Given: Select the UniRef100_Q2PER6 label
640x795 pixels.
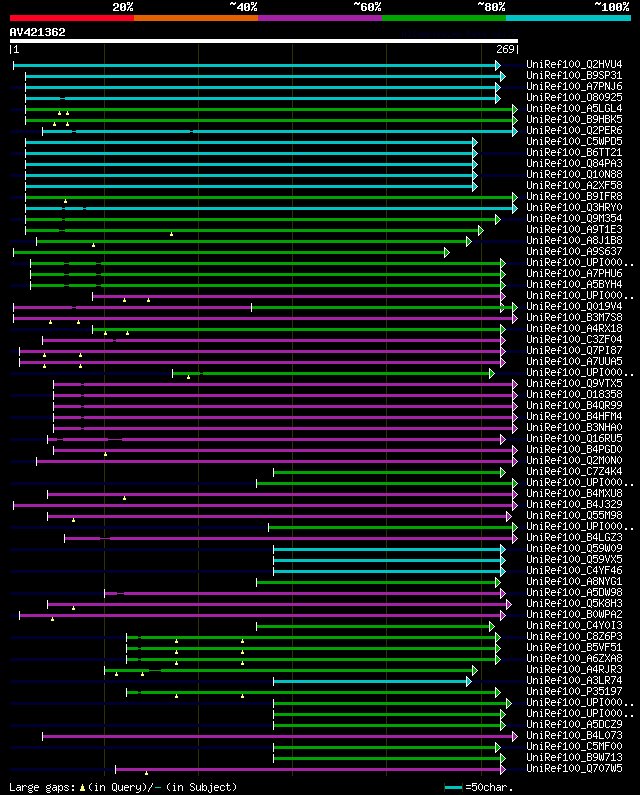Looking at the screenshot, I should click(574, 130).
